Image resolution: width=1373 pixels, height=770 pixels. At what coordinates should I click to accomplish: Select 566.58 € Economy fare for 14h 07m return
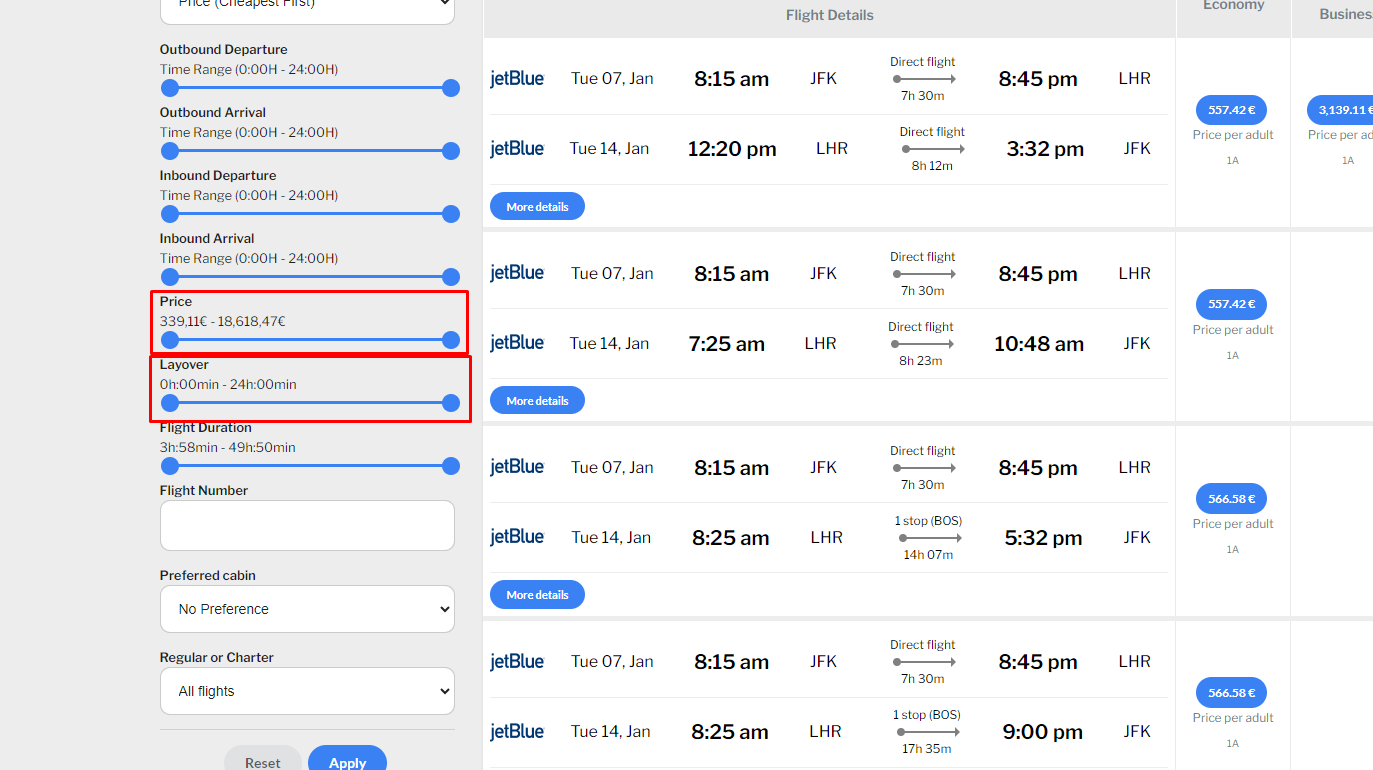tap(1231, 498)
